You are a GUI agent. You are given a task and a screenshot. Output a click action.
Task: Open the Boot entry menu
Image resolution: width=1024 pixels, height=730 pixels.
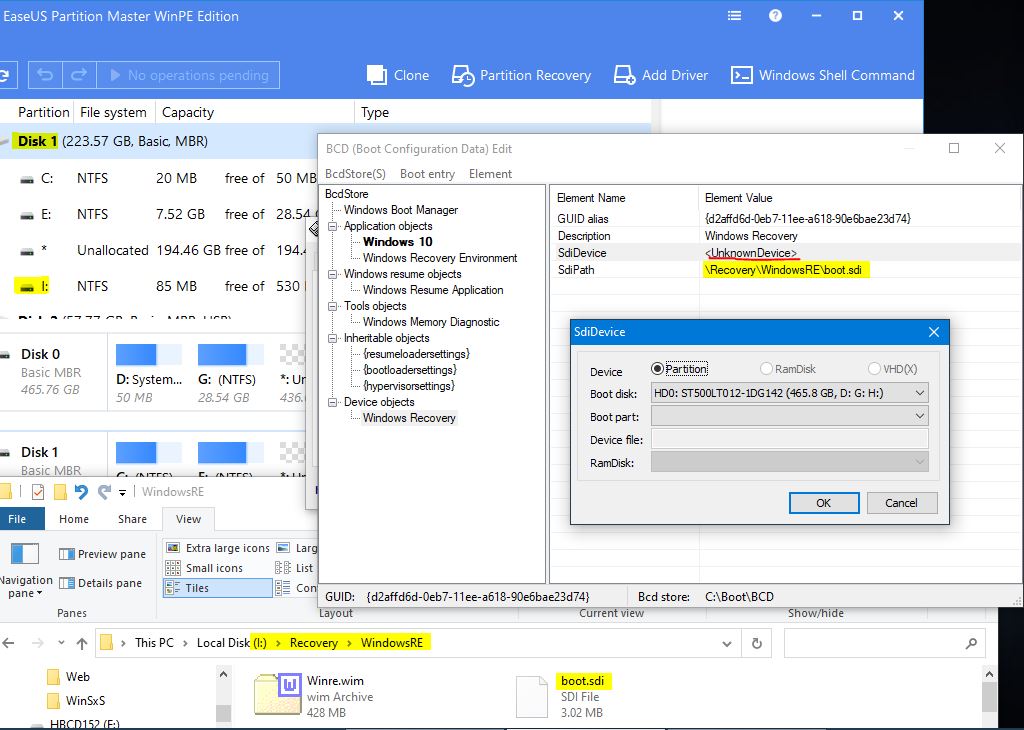coord(427,174)
